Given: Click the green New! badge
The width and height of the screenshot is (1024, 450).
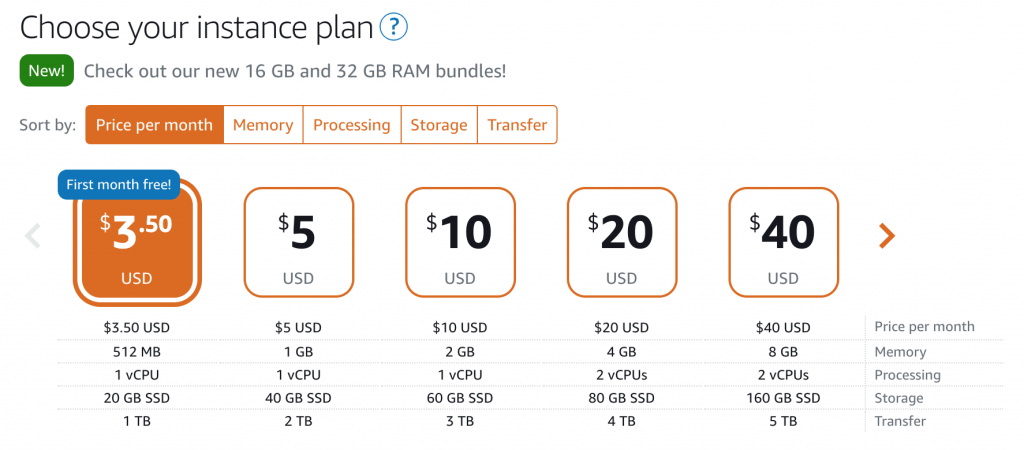Looking at the screenshot, I should coord(46,71).
